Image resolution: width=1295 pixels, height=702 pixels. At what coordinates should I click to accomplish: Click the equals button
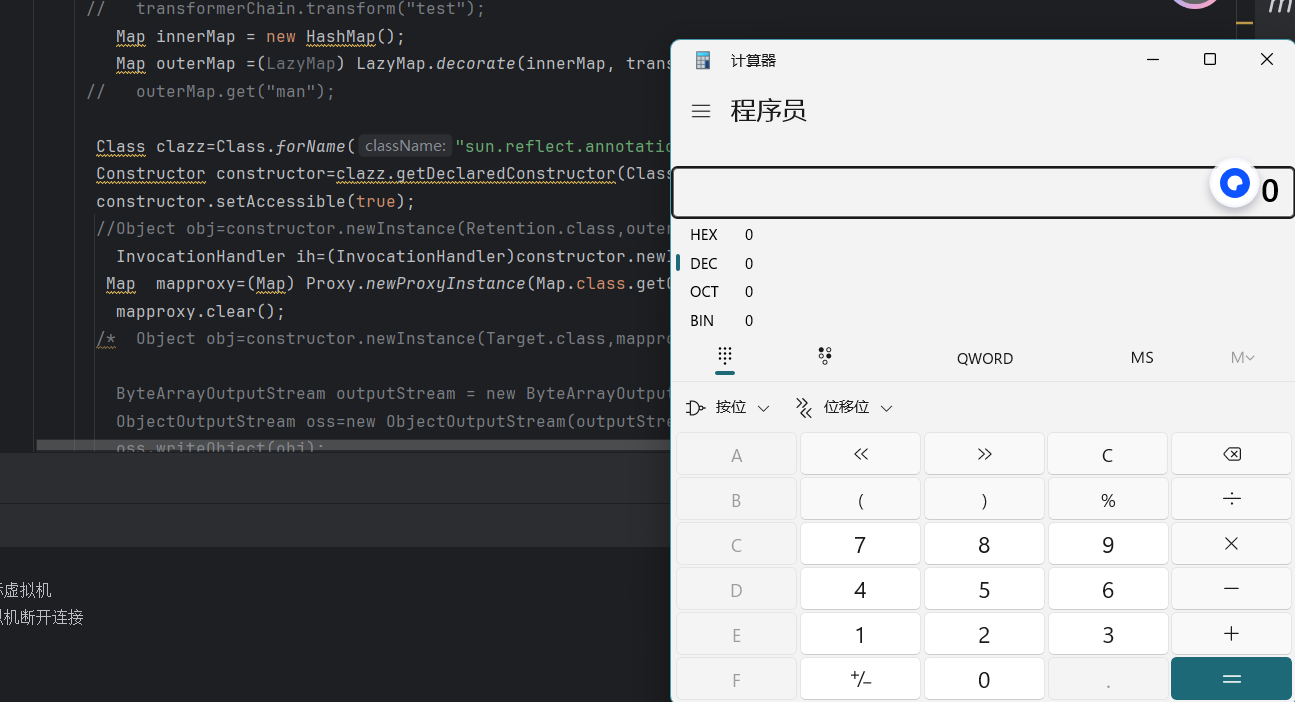point(1231,679)
